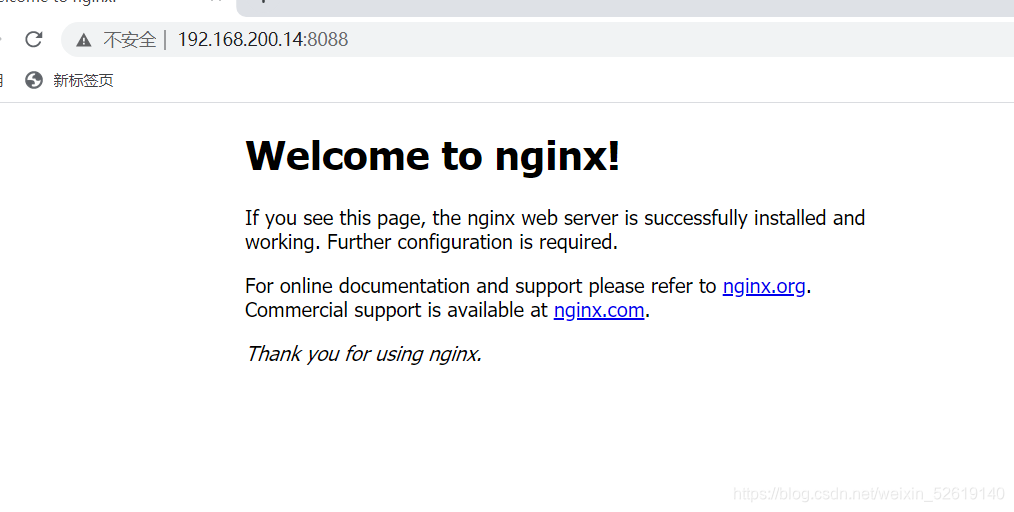Screen dimensions: 1014x512
Task: Click the text Thank you for using nginx.
Action: click(x=363, y=354)
